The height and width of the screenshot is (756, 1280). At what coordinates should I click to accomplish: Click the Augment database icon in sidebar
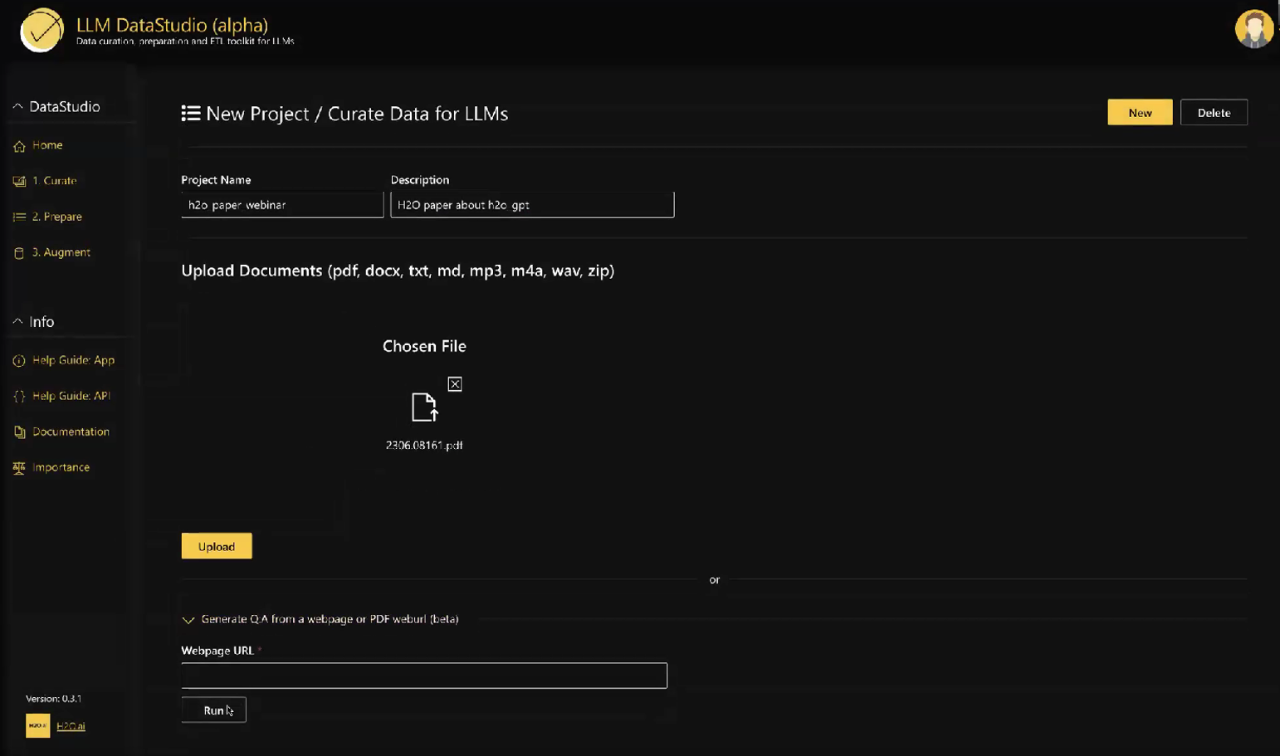(x=19, y=253)
